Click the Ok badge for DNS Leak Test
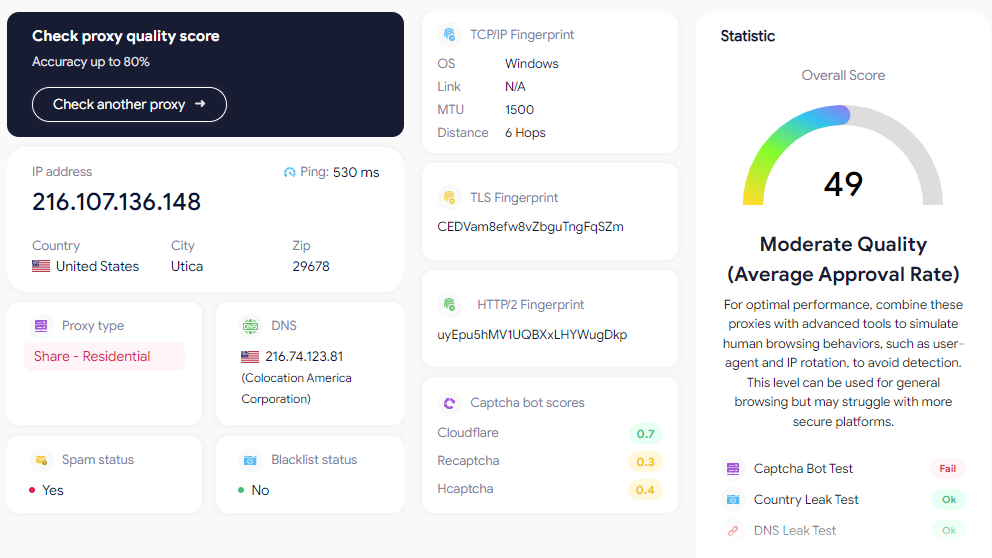Screen dimensions: 992x558 pos(949,531)
